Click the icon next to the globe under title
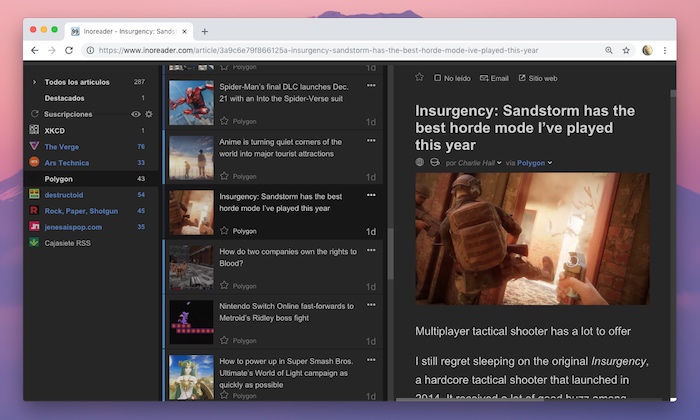Viewport: 700px width, 420px height. point(434,162)
